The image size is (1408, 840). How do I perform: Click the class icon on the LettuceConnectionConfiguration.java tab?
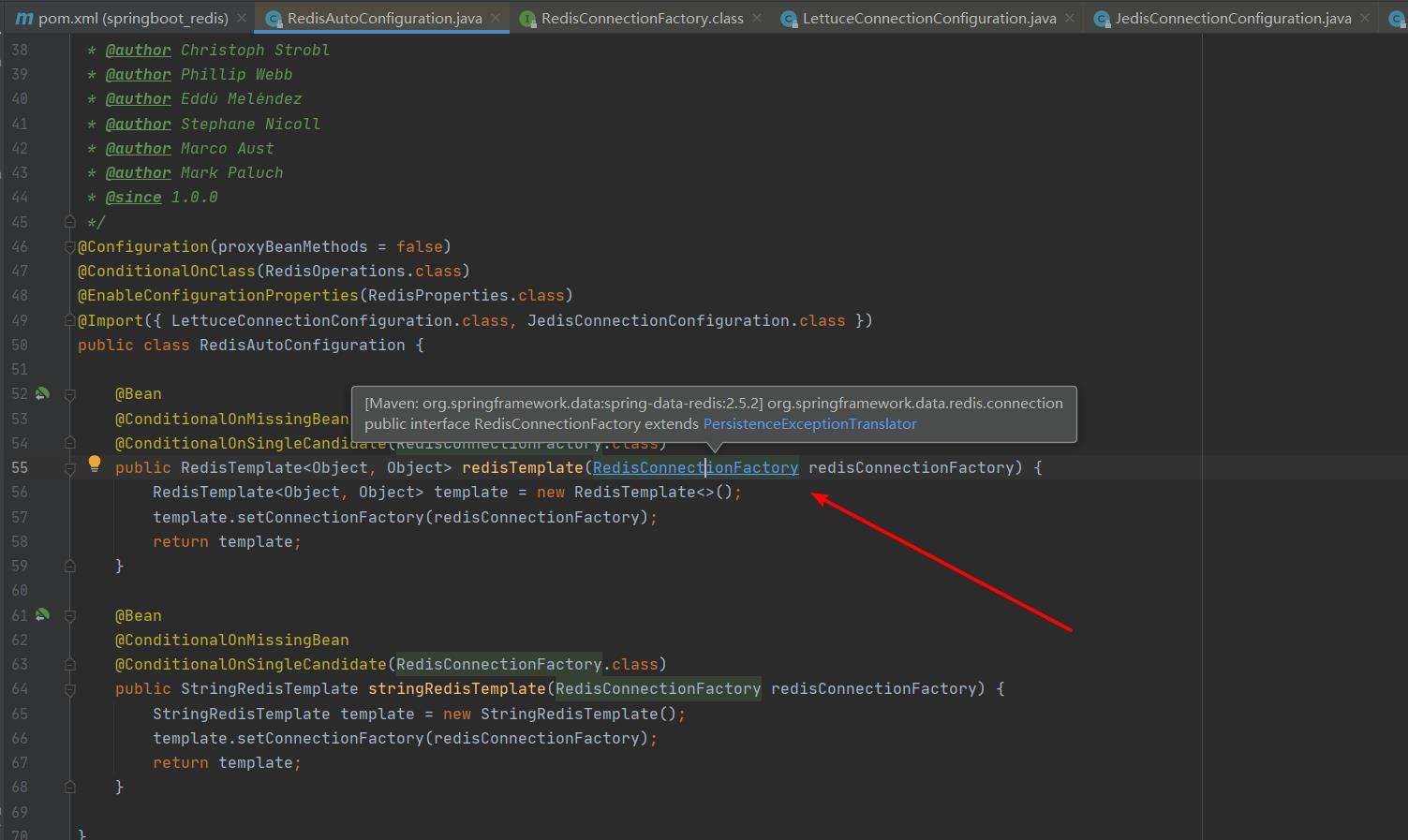tap(789, 19)
